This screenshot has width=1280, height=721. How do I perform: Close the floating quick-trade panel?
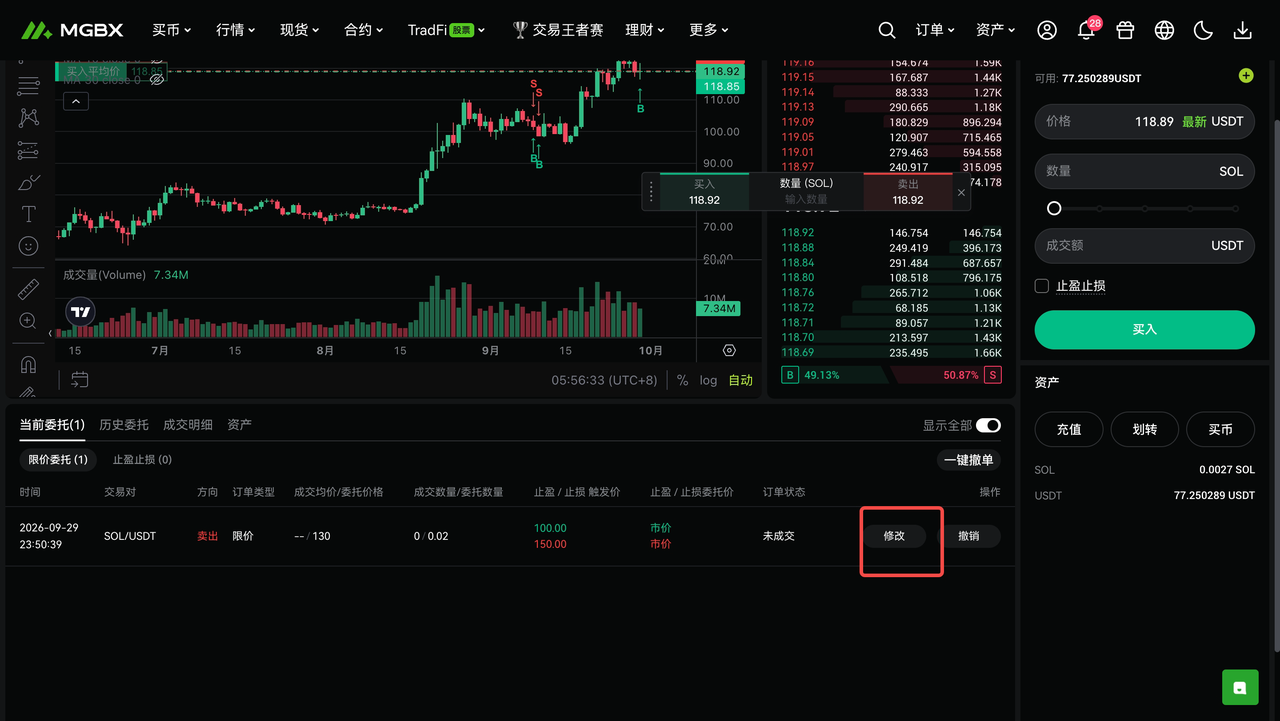(961, 192)
